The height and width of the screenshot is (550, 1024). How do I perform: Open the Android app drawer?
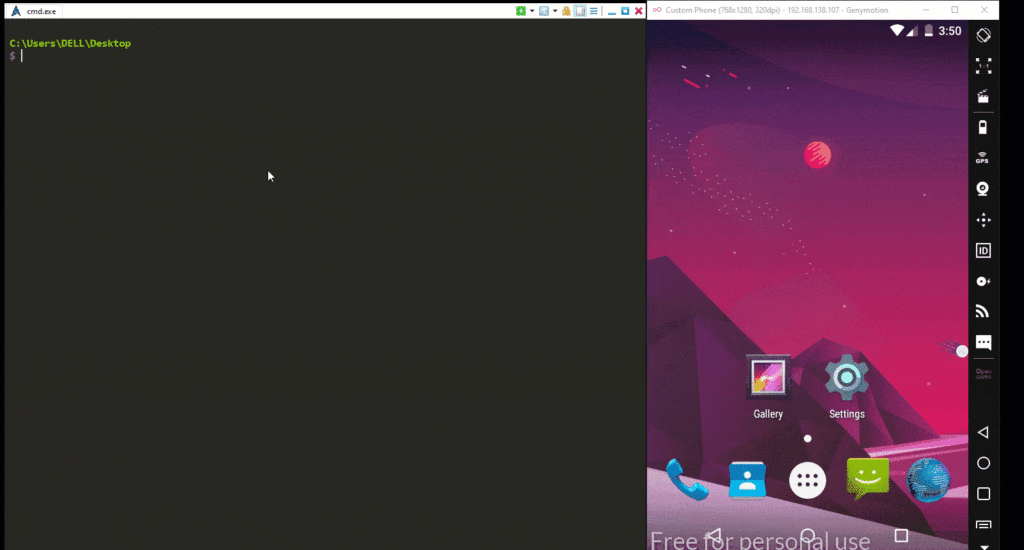point(808,481)
